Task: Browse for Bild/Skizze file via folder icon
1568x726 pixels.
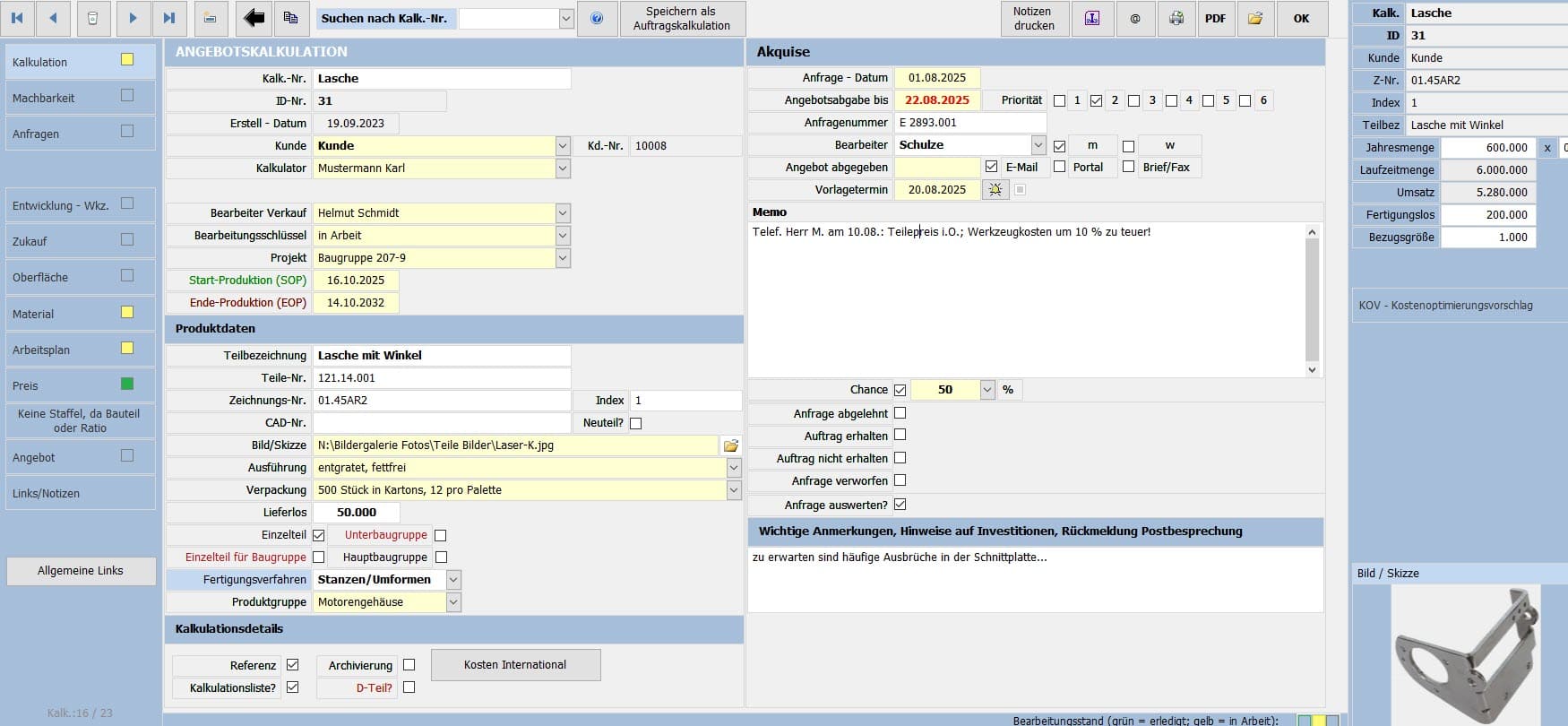Action: (730, 445)
